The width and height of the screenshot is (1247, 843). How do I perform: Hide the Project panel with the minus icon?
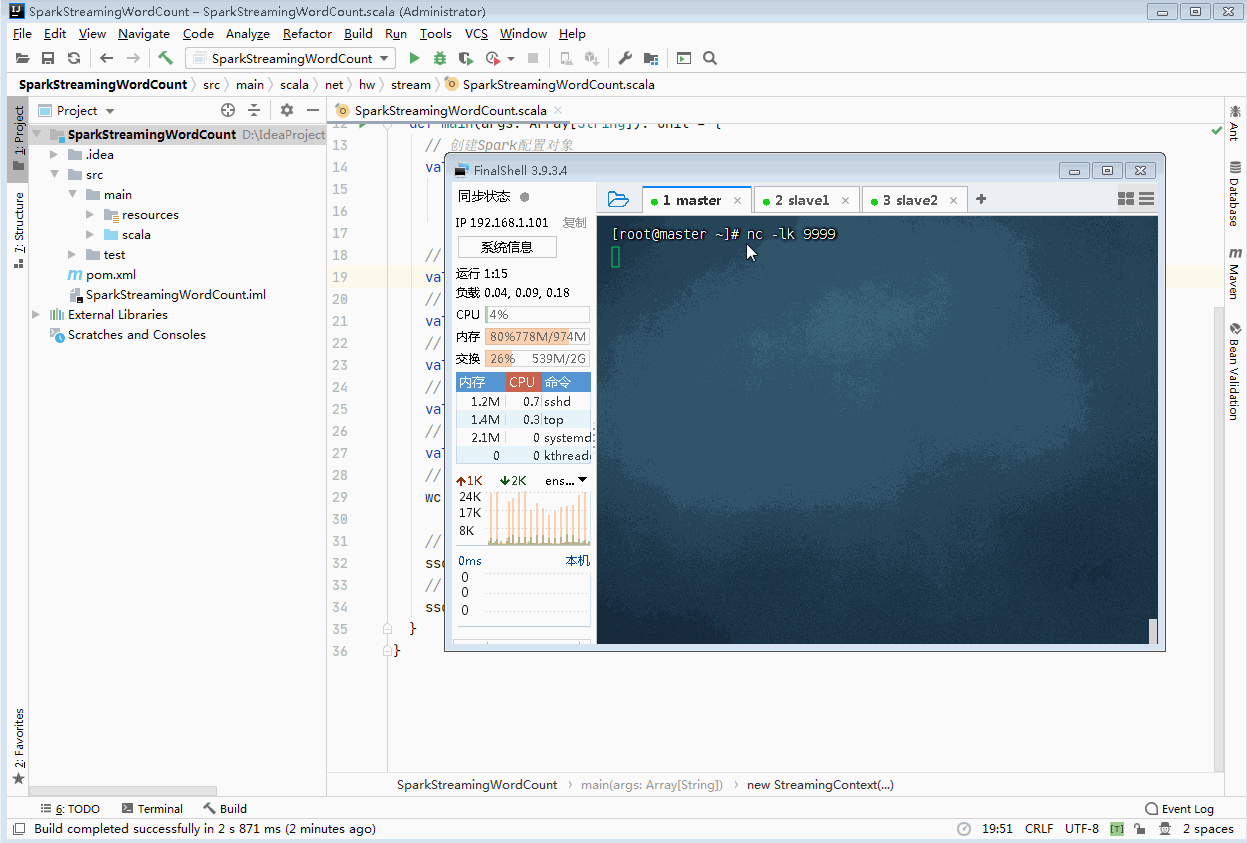pyautogui.click(x=313, y=111)
